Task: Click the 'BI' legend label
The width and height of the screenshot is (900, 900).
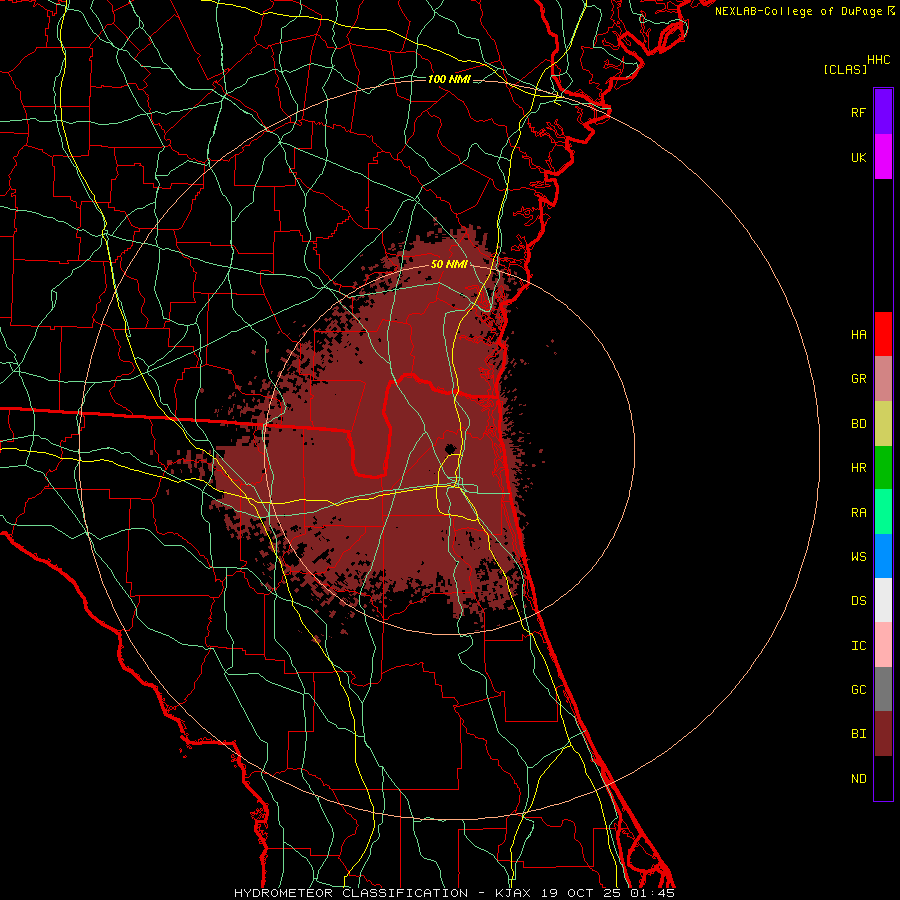Action: point(858,734)
